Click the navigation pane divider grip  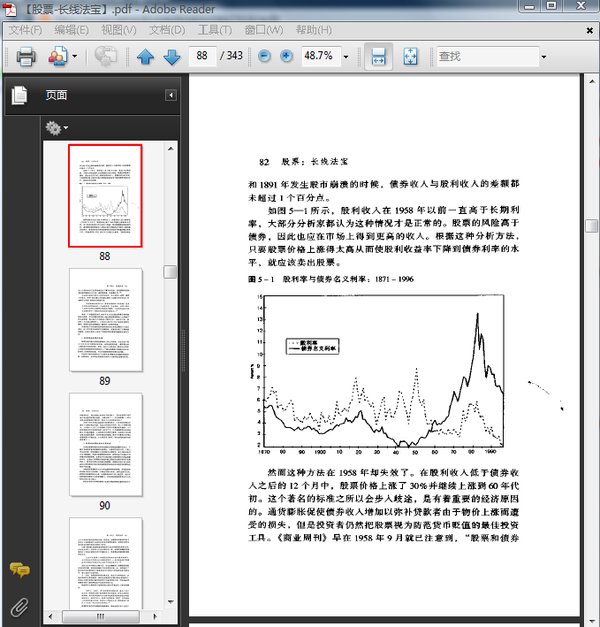click(x=184, y=351)
